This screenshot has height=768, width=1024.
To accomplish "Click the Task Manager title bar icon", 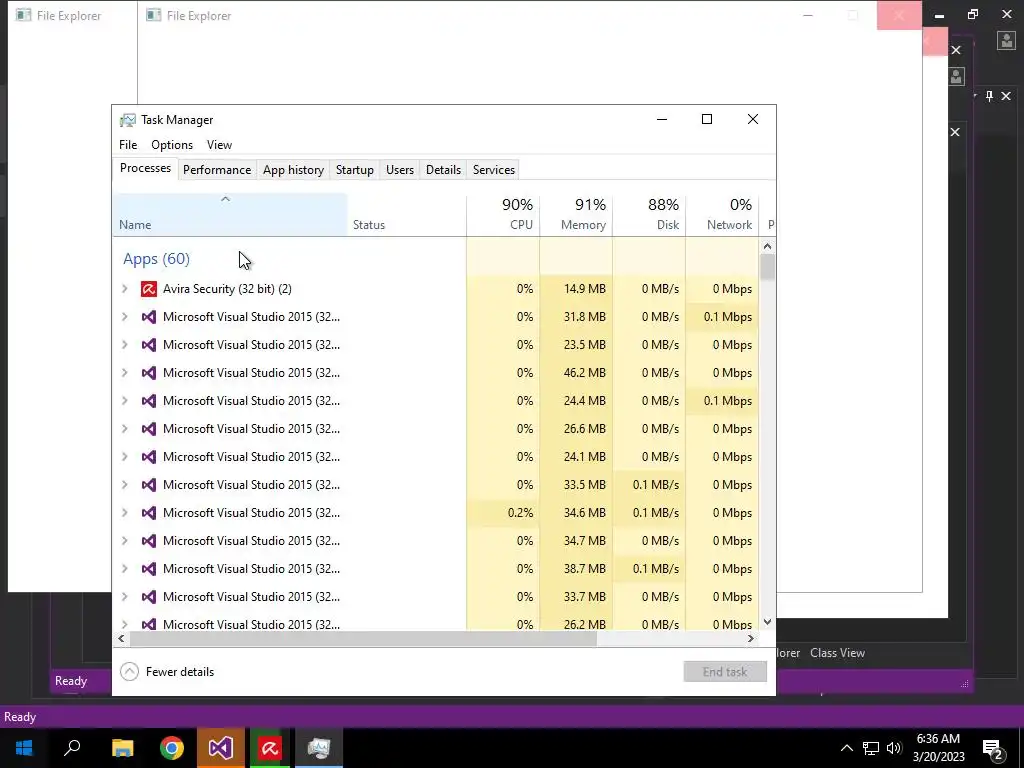I will (x=128, y=120).
